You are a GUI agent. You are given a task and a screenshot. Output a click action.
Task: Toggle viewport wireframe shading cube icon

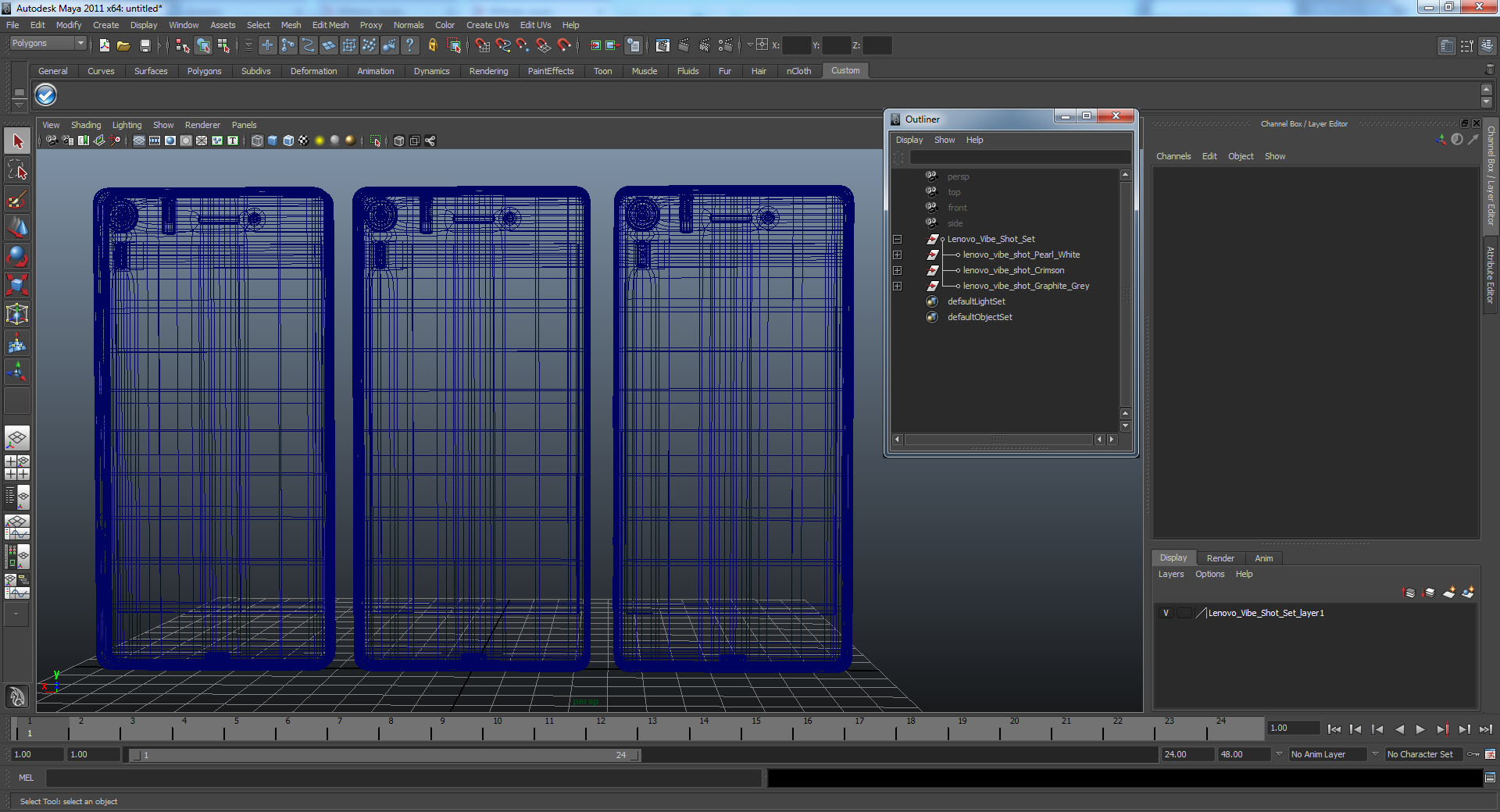pos(257,141)
